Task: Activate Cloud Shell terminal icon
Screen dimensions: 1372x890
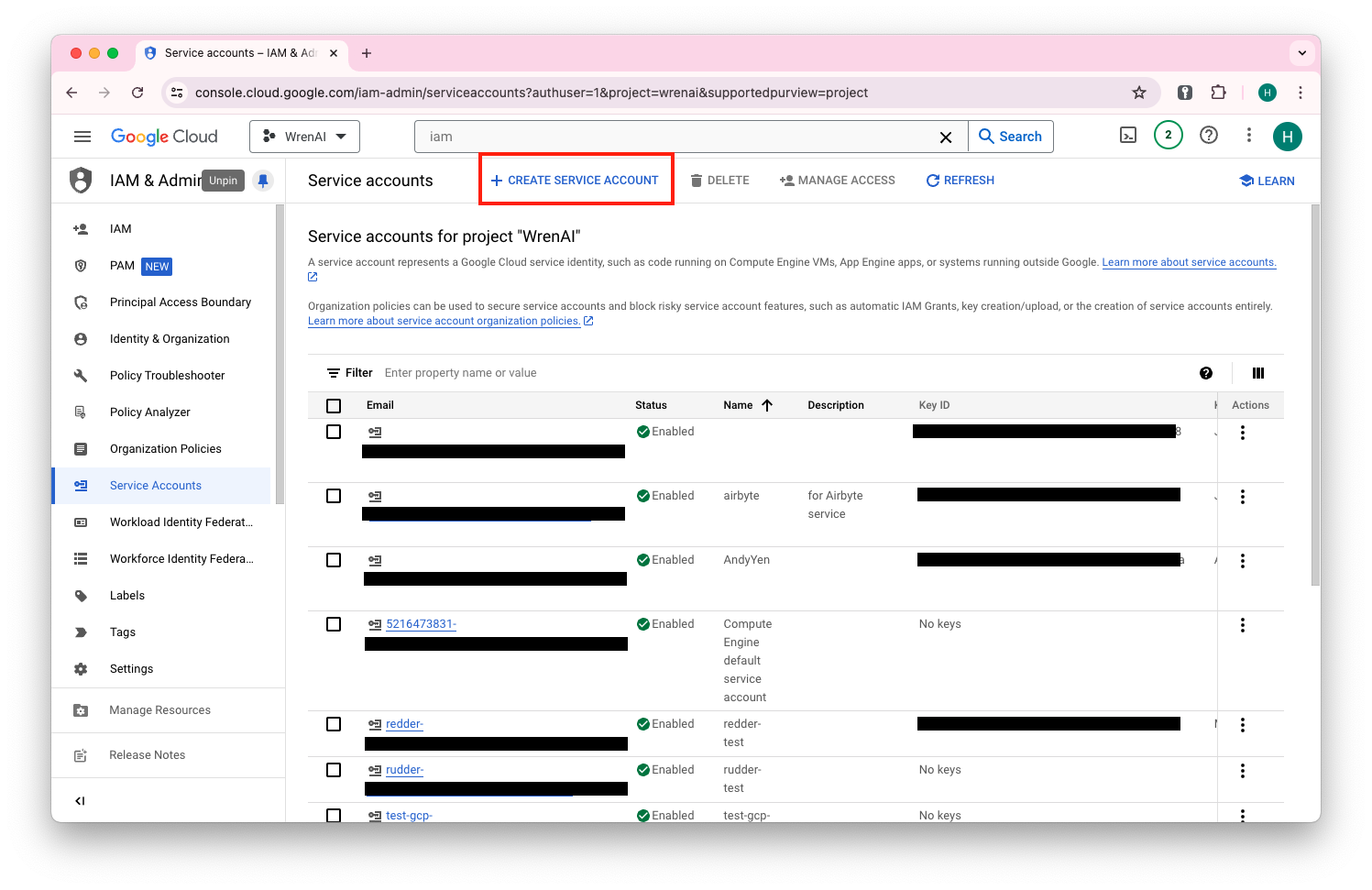Action: 1128,136
